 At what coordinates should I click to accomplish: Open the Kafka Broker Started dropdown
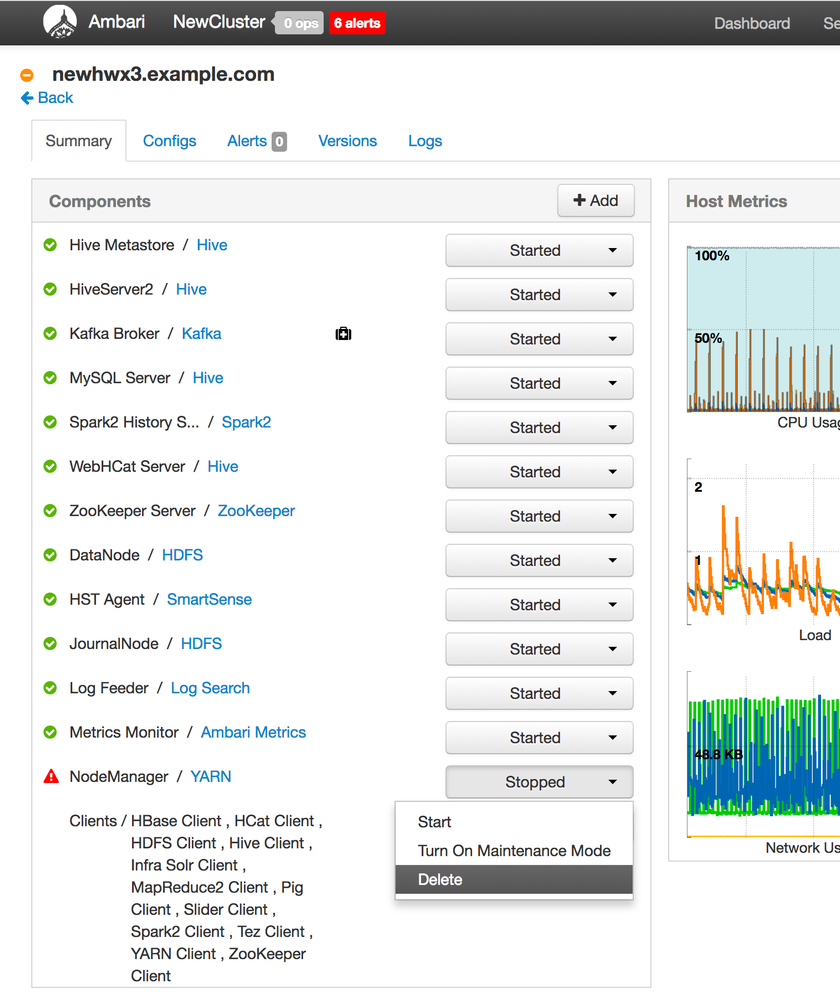click(539, 339)
